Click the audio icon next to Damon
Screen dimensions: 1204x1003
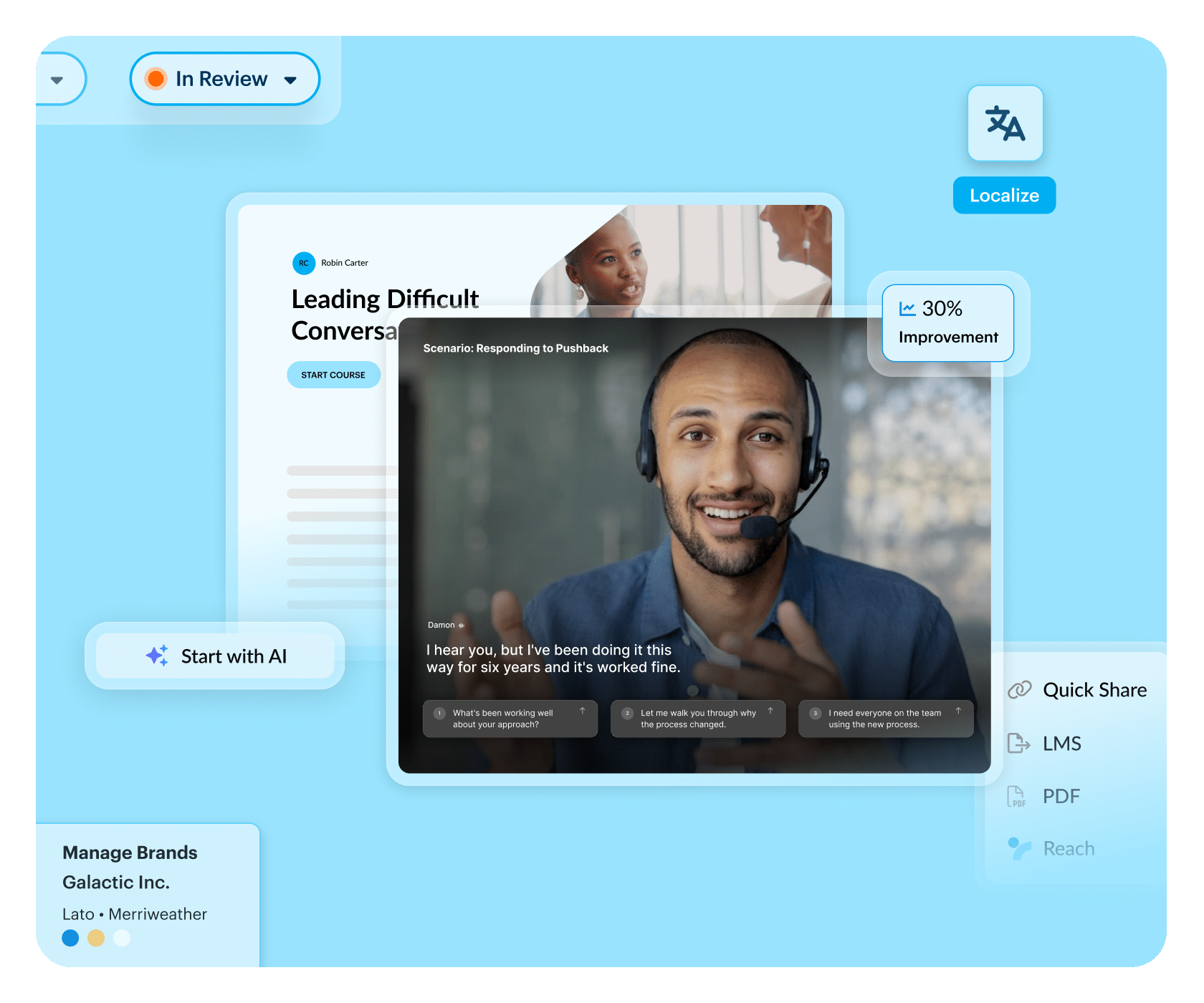tap(462, 625)
